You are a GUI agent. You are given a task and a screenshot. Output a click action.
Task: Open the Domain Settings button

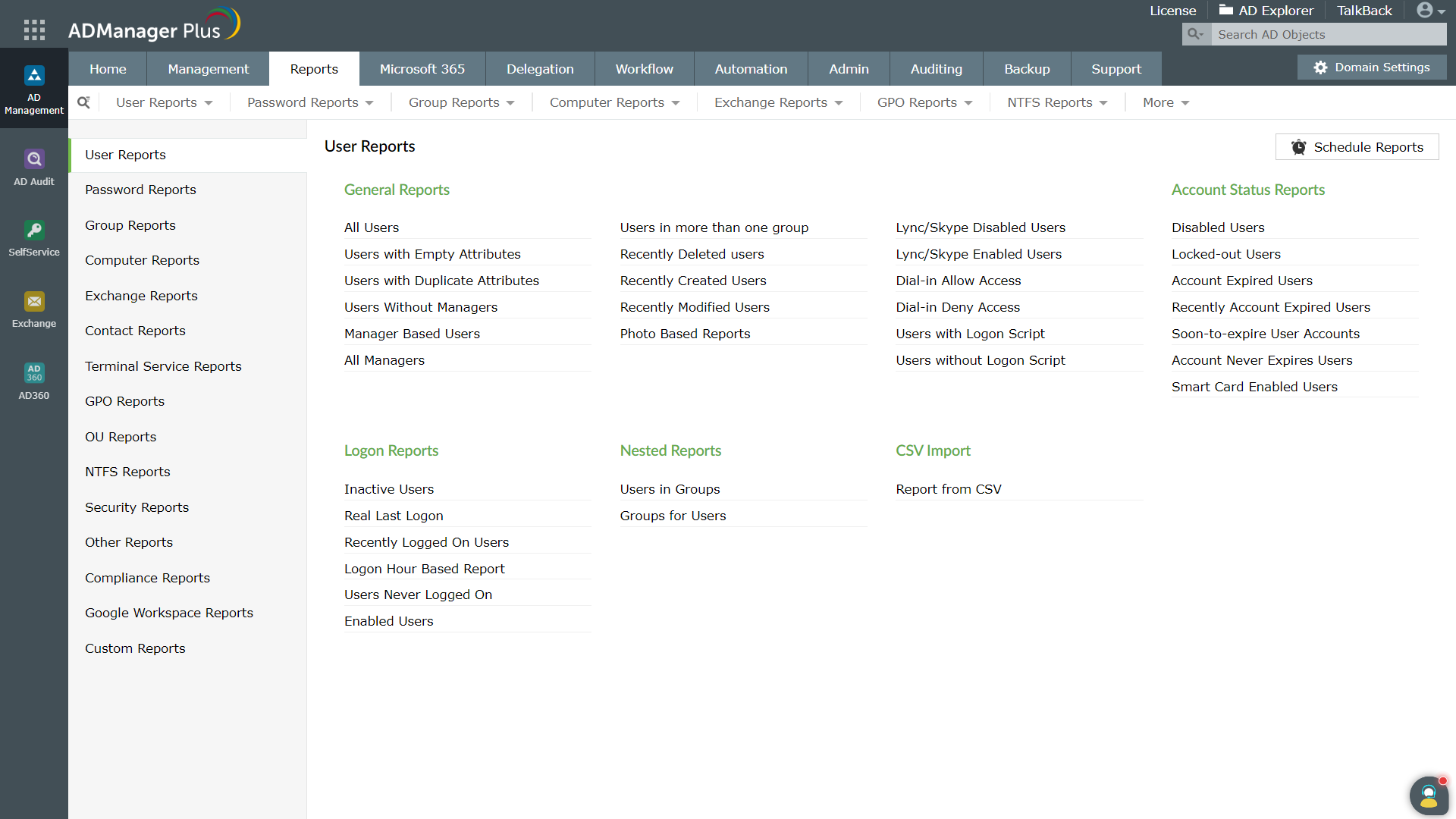click(x=1372, y=67)
